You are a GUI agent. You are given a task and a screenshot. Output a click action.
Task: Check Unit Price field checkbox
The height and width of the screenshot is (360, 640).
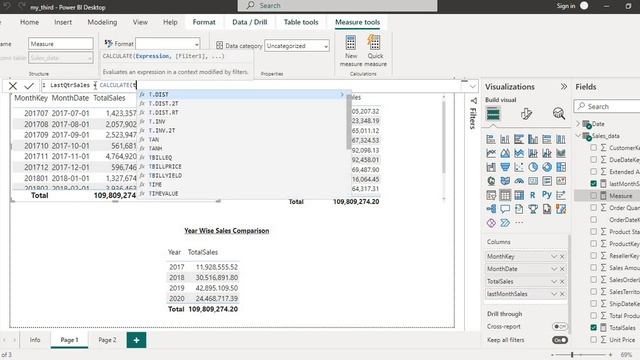coord(593,340)
